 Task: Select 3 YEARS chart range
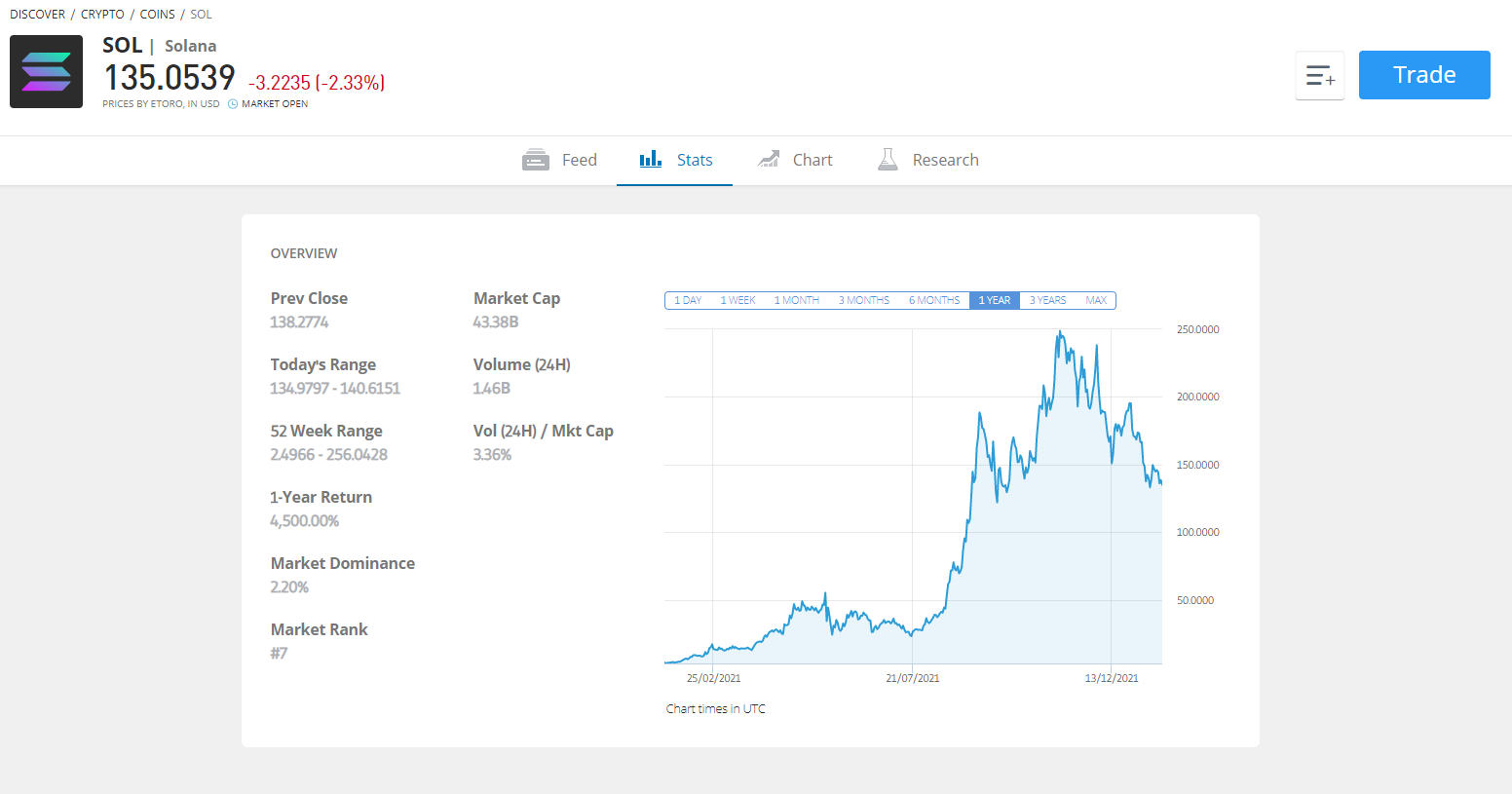(x=1047, y=300)
